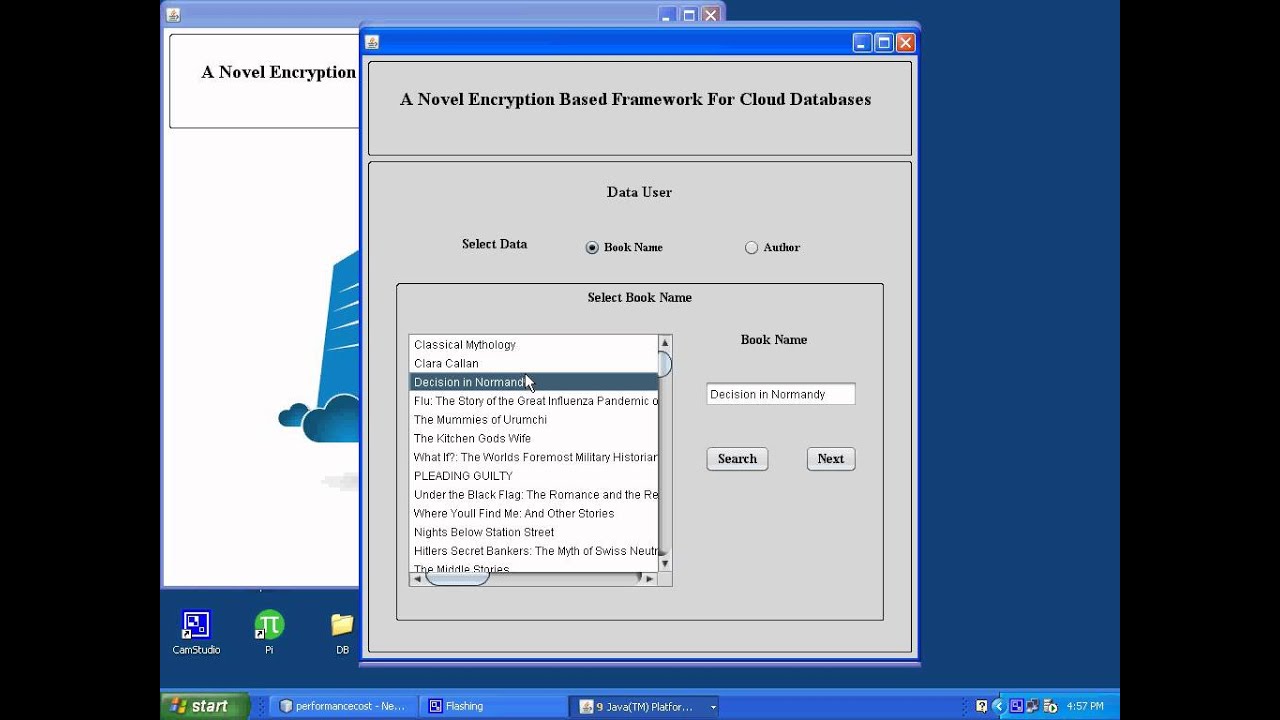Viewport: 1280px width, 720px height.
Task: Minimize the front Data User window
Action: tap(862, 42)
